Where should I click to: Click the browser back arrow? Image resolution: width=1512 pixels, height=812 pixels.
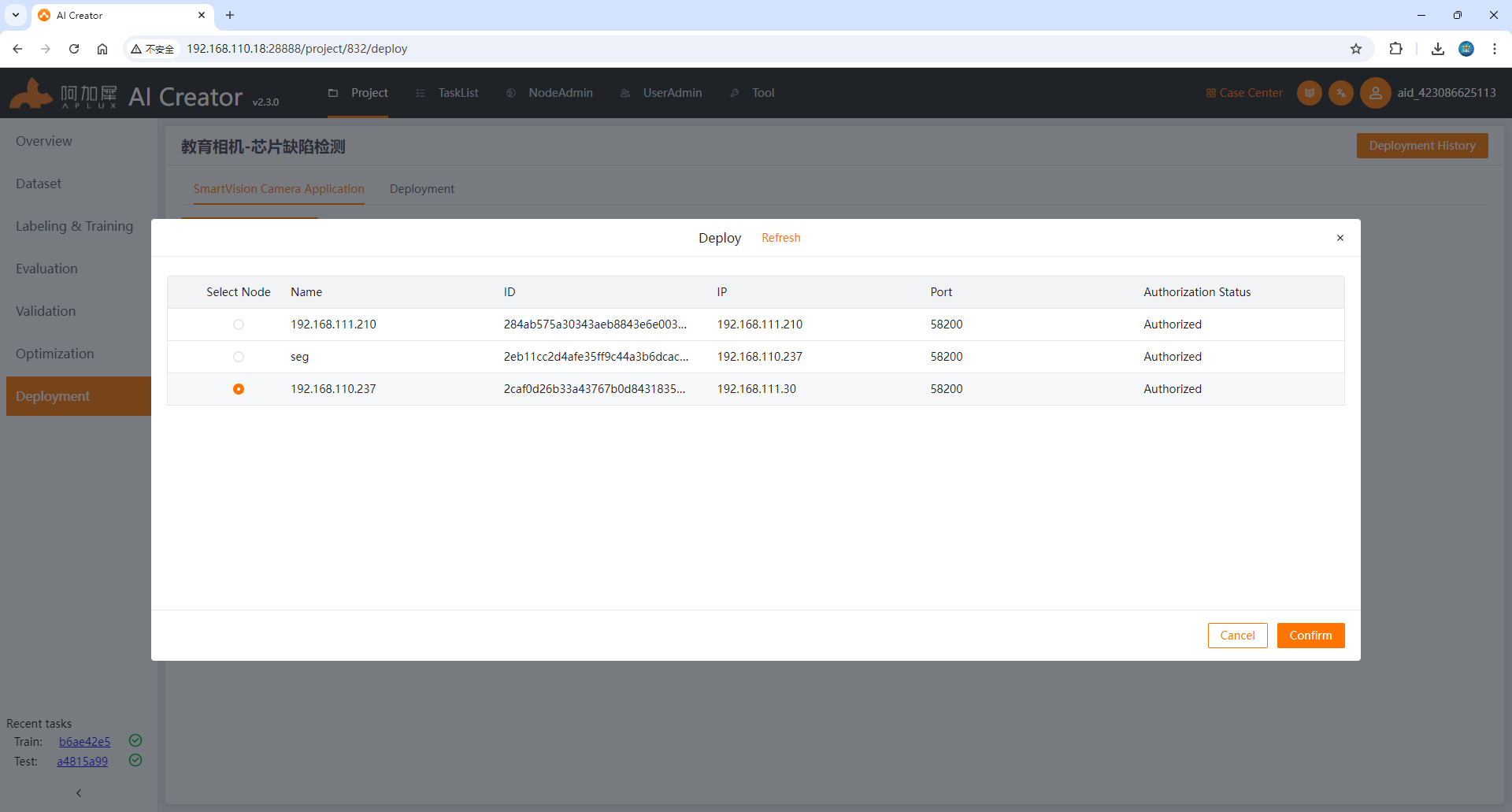(x=17, y=49)
